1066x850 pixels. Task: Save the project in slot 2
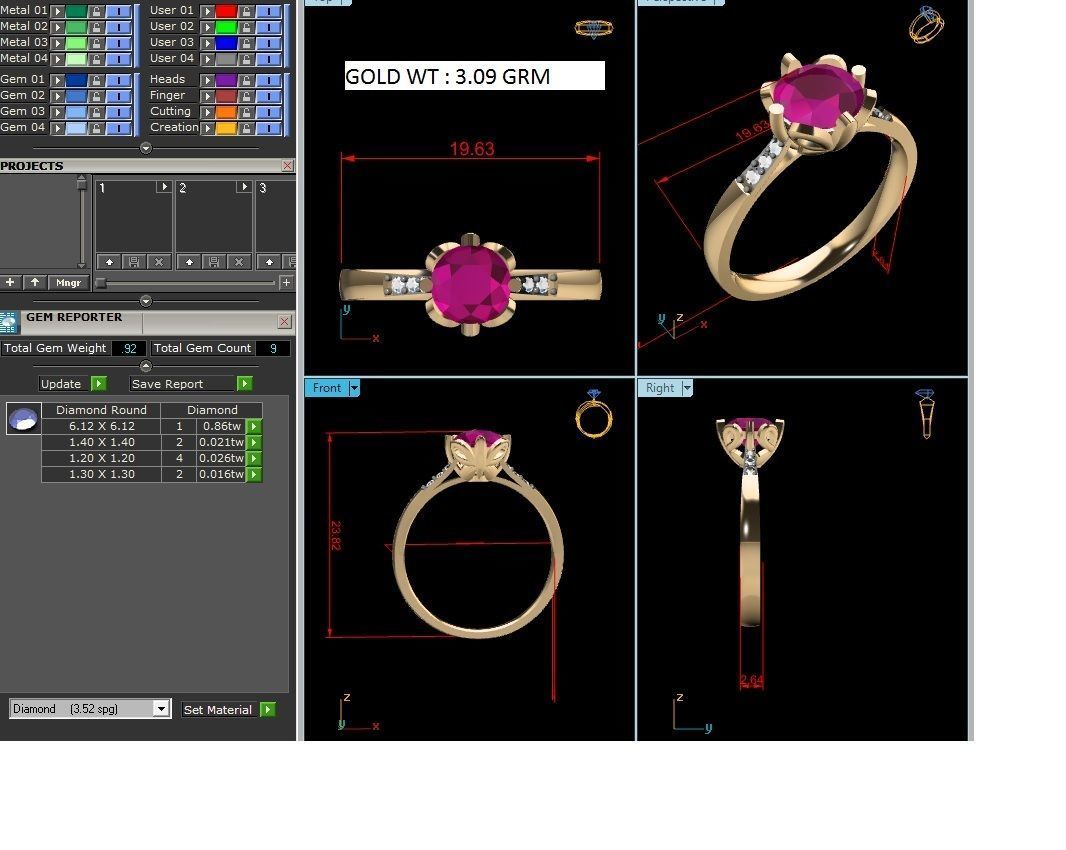214,262
